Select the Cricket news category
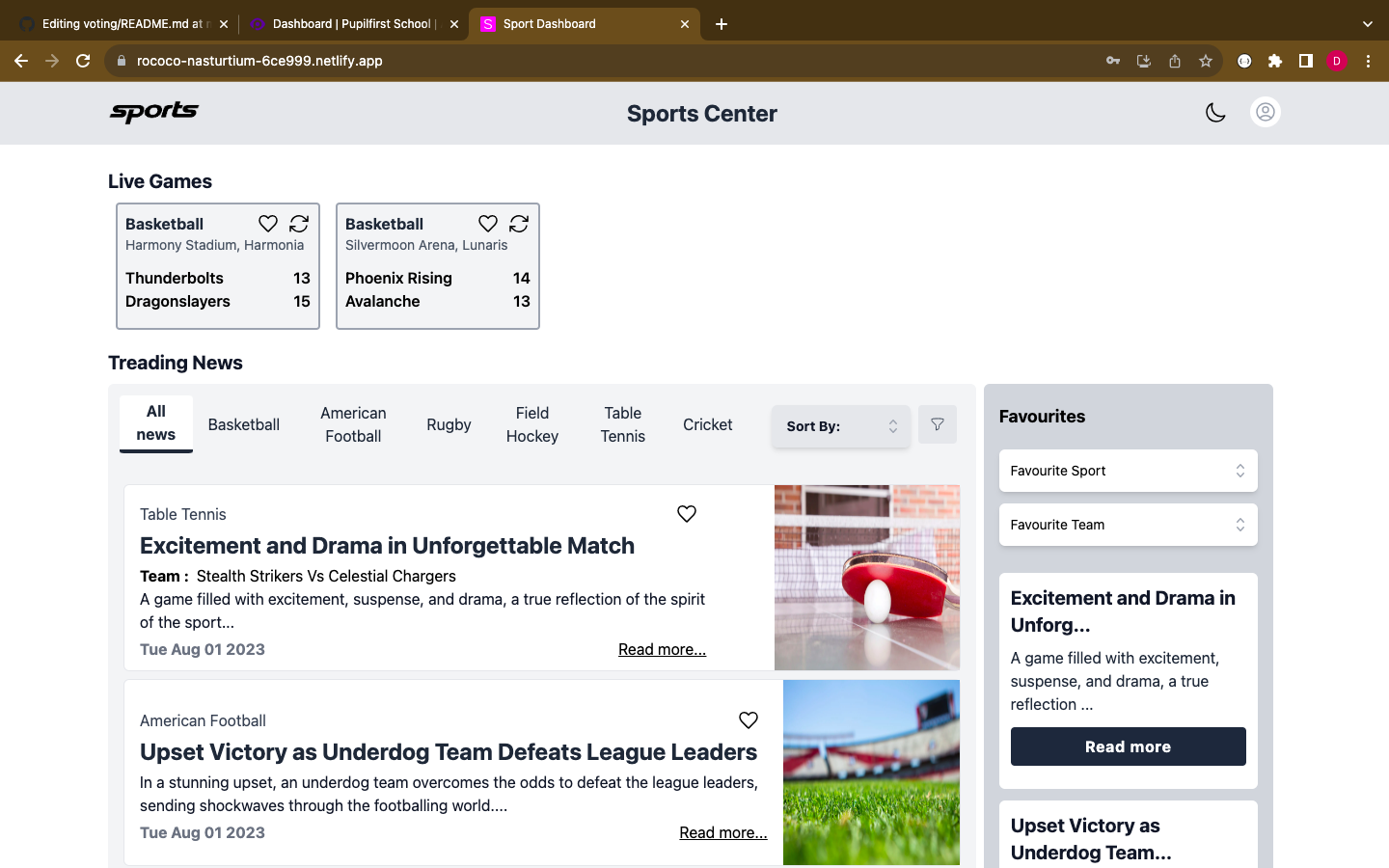This screenshot has height=868, width=1389. (x=707, y=424)
